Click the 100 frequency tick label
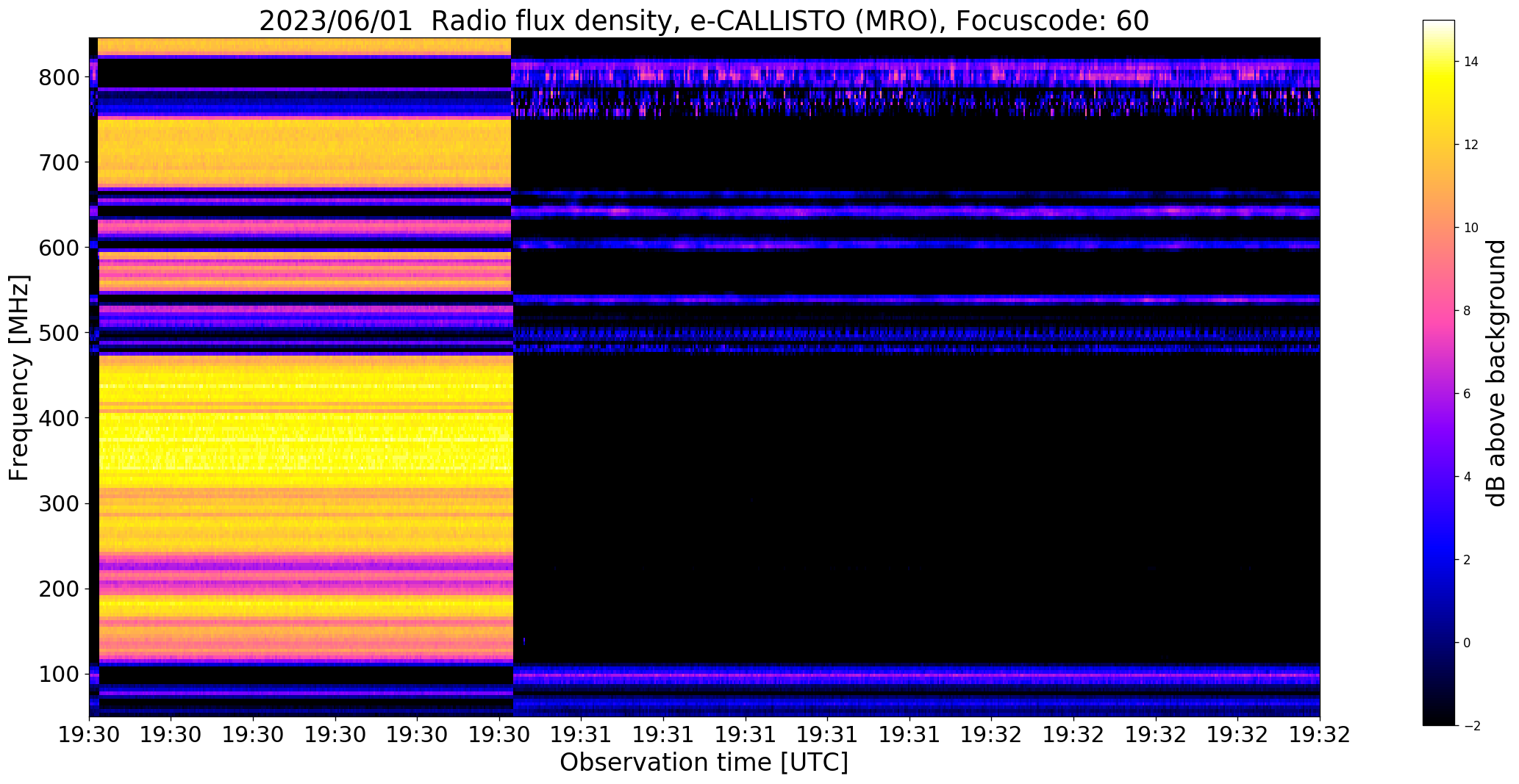The image size is (1519, 784). tap(60, 674)
